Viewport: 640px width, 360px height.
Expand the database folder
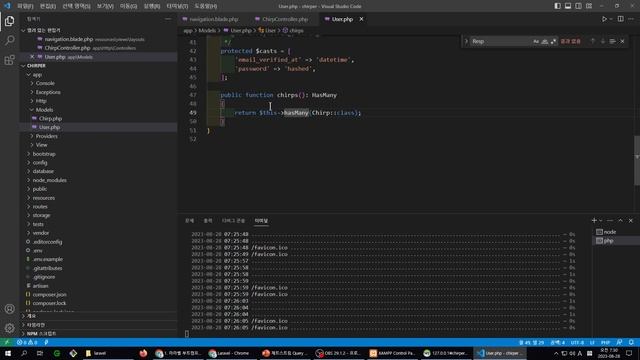click(x=29, y=171)
